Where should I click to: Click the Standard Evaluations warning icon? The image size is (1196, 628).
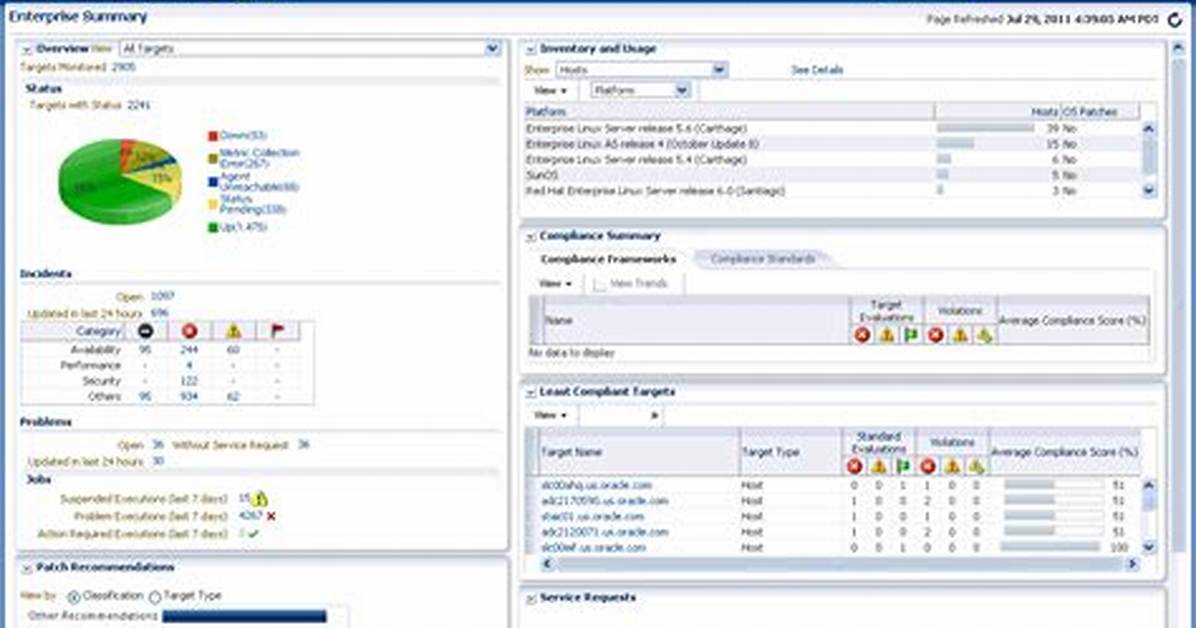pos(879,466)
